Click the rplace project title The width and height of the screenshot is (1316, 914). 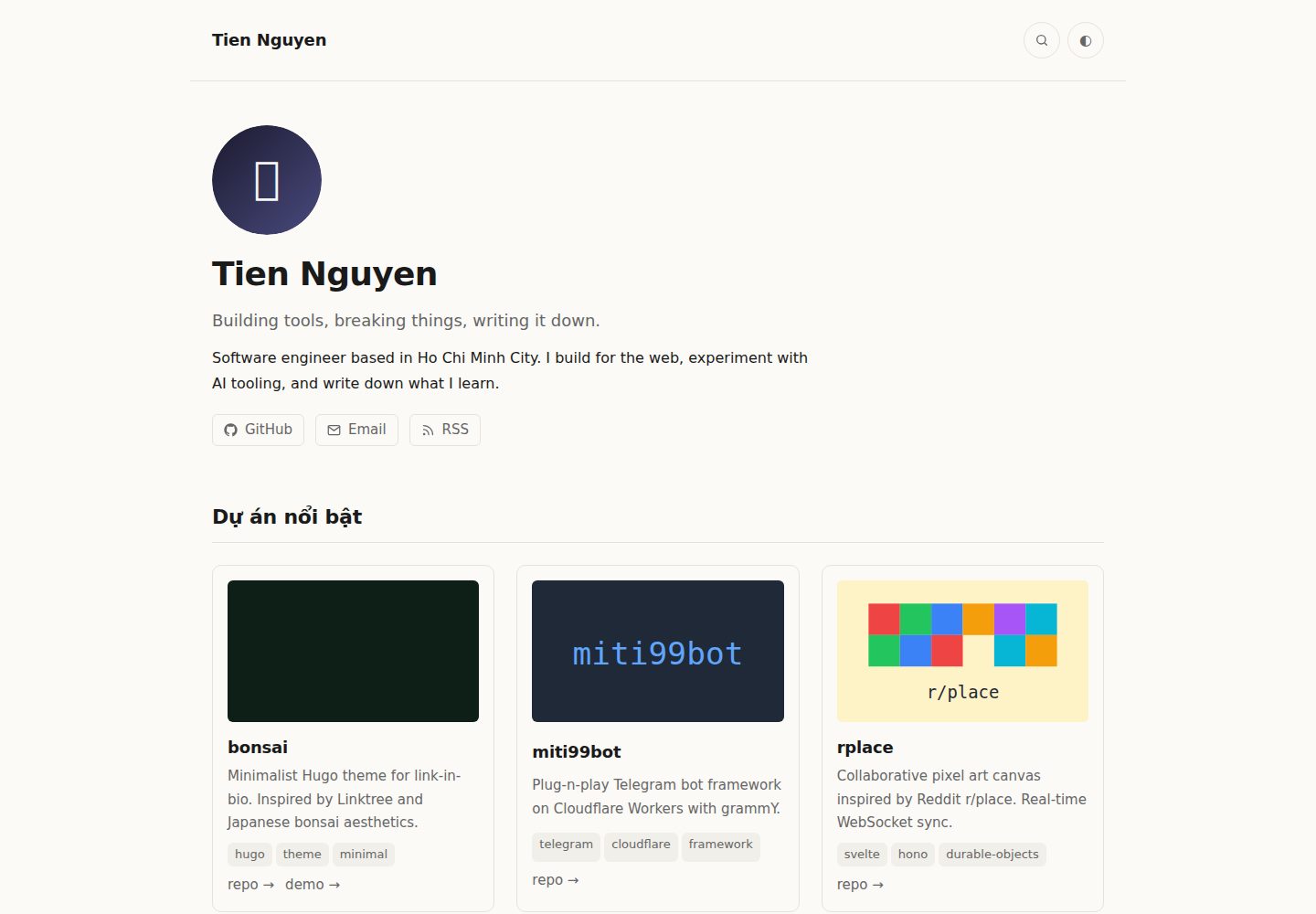point(865,747)
